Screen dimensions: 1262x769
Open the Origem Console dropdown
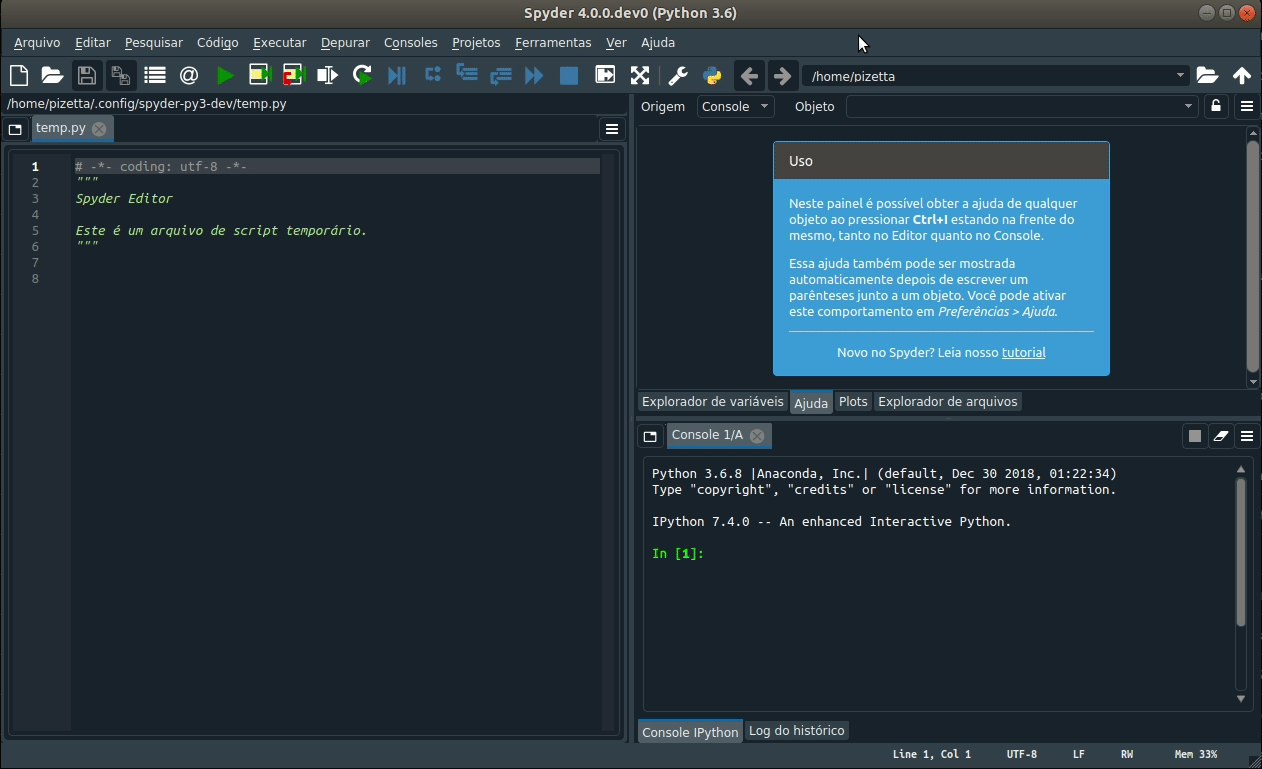click(x=735, y=106)
